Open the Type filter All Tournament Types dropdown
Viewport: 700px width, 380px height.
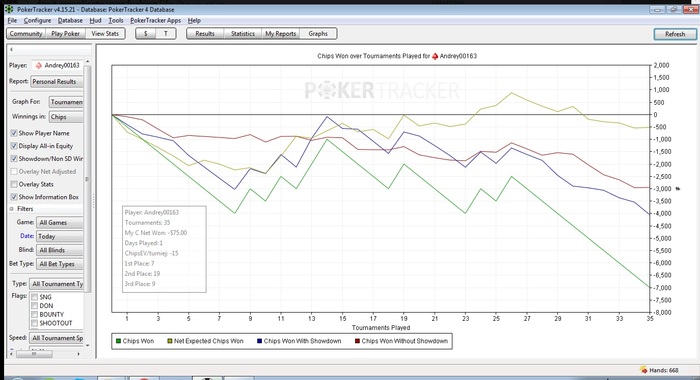point(57,284)
